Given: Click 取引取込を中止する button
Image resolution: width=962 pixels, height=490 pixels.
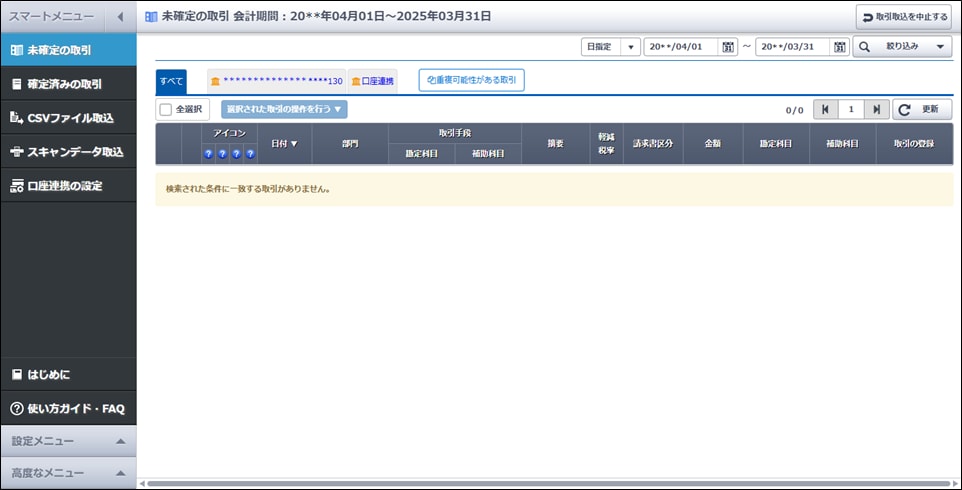Looking at the screenshot, I should point(904,17).
